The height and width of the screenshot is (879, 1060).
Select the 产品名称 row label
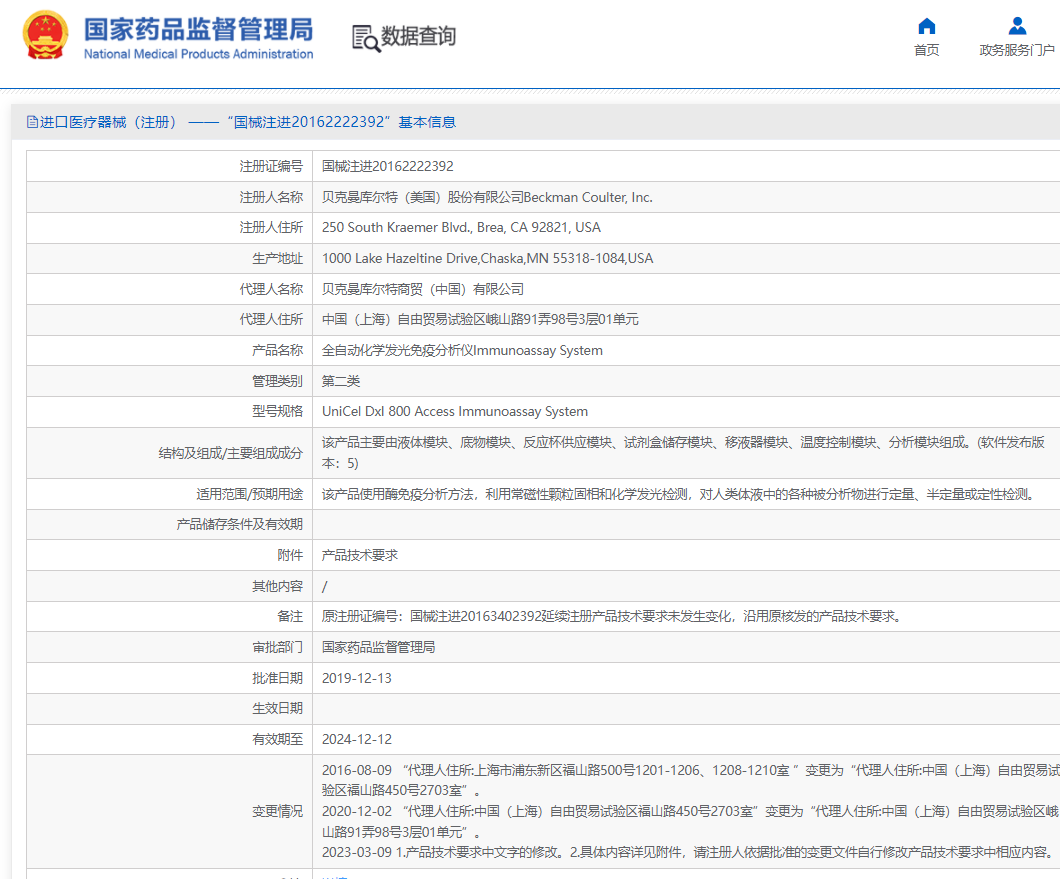click(x=277, y=350)
